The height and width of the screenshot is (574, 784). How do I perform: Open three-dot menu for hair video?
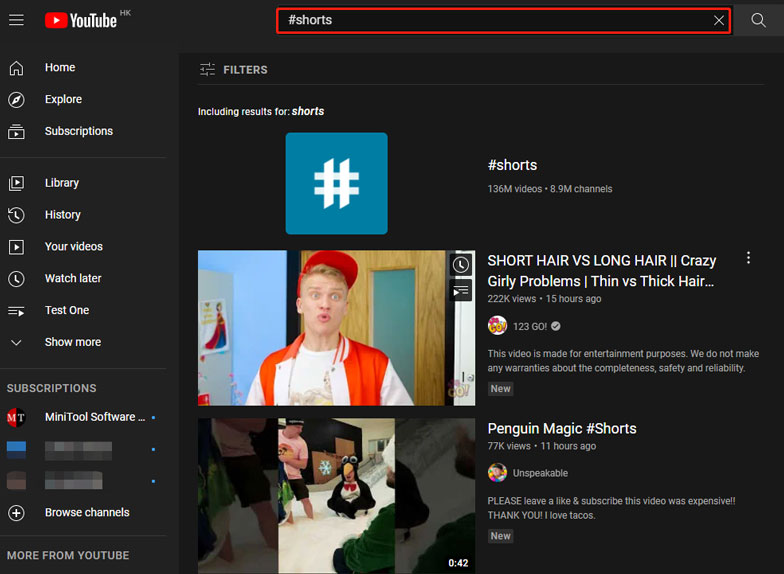point(748,258)
